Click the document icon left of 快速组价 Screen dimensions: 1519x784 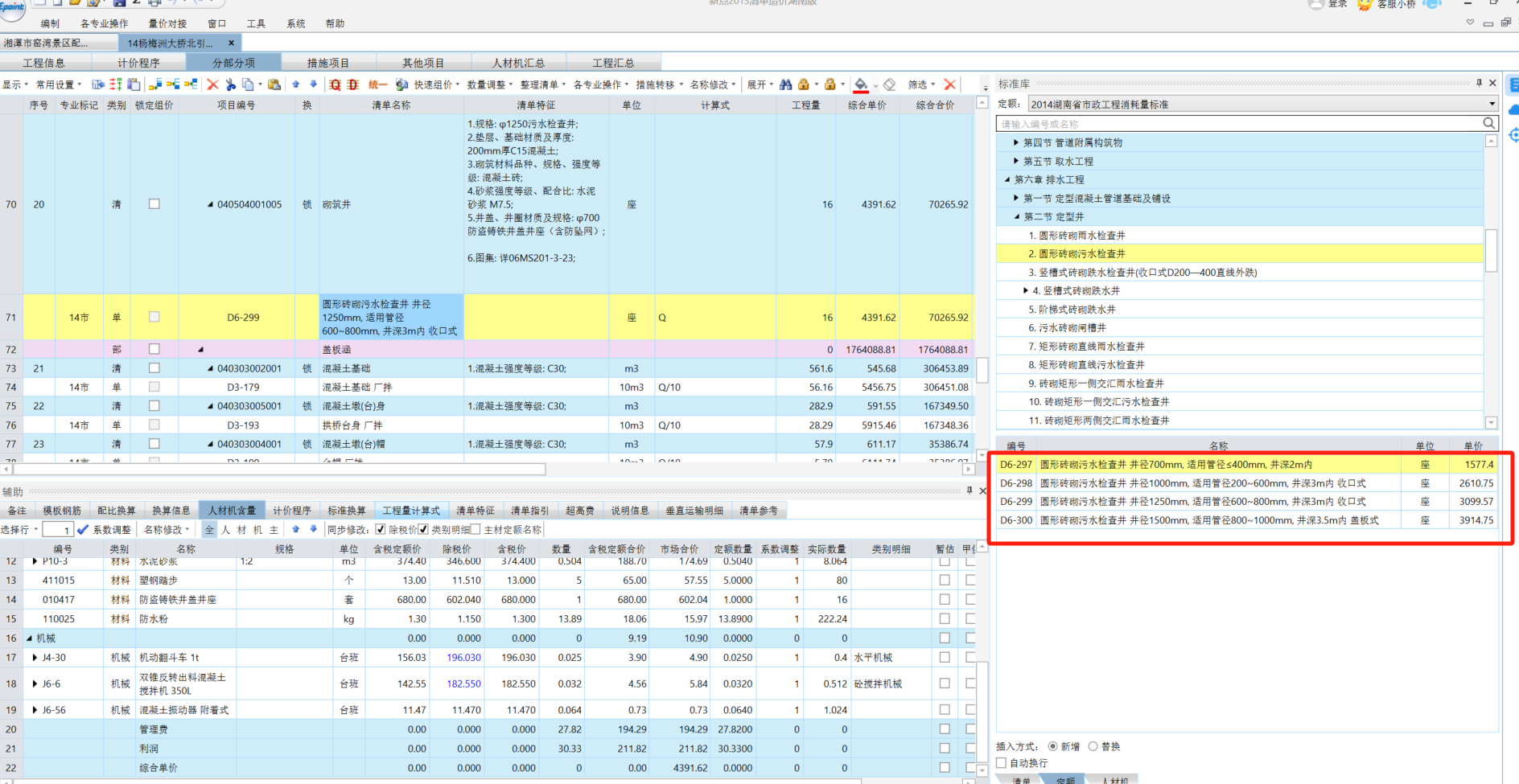point(401,84)
